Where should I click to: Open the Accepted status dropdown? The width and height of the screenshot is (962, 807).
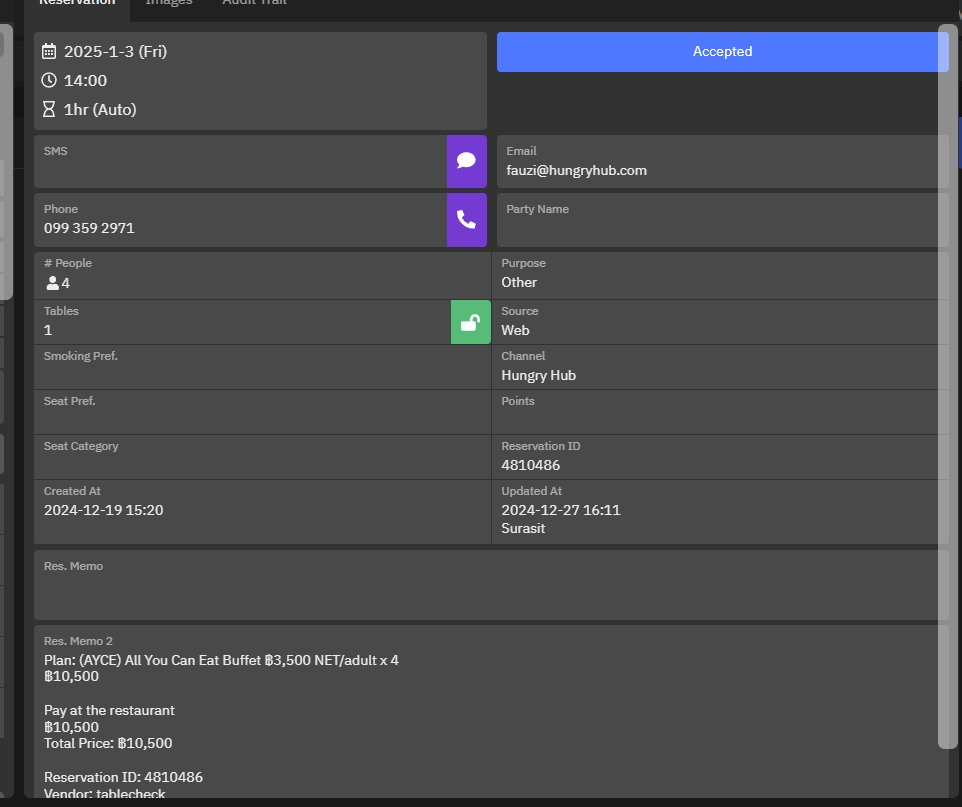point(722,52)
